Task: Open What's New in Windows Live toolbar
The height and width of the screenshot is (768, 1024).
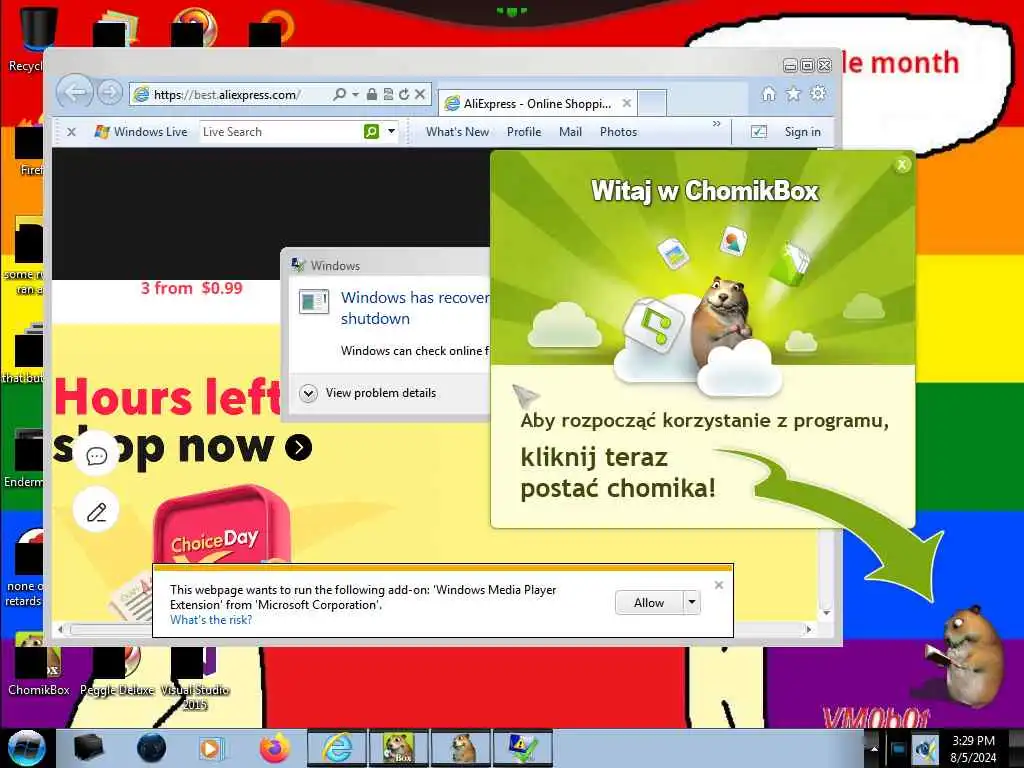Action: pyautogui.click(x=457, y=132)
